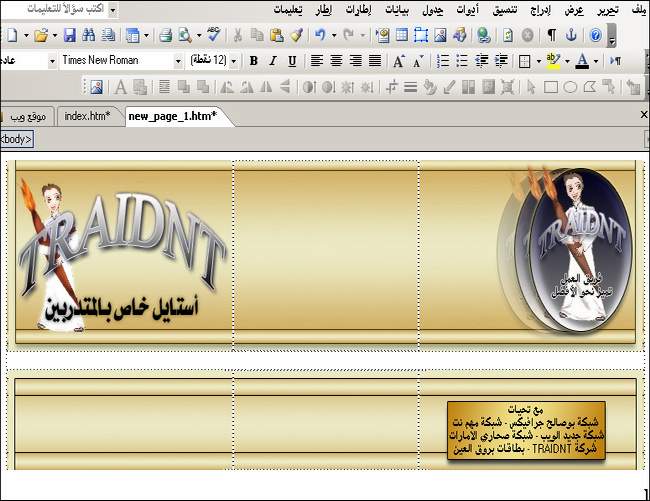The image size is (650, 501).
Task: Toggle Bold formatting
Action: [253, 61]
